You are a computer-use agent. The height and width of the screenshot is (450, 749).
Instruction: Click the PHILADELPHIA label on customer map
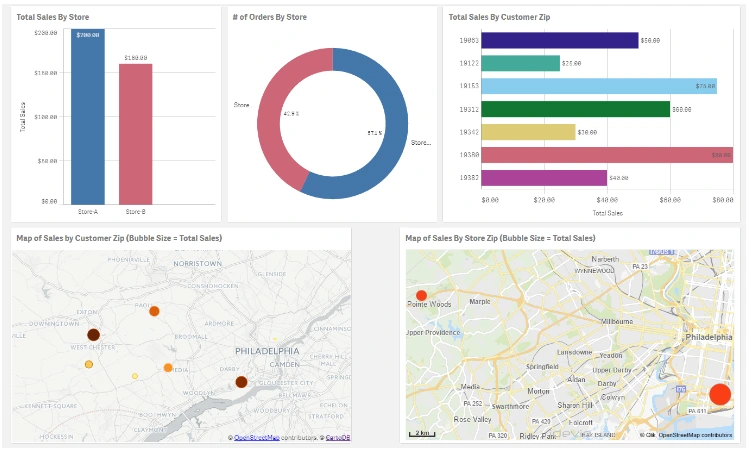[267, 351]
